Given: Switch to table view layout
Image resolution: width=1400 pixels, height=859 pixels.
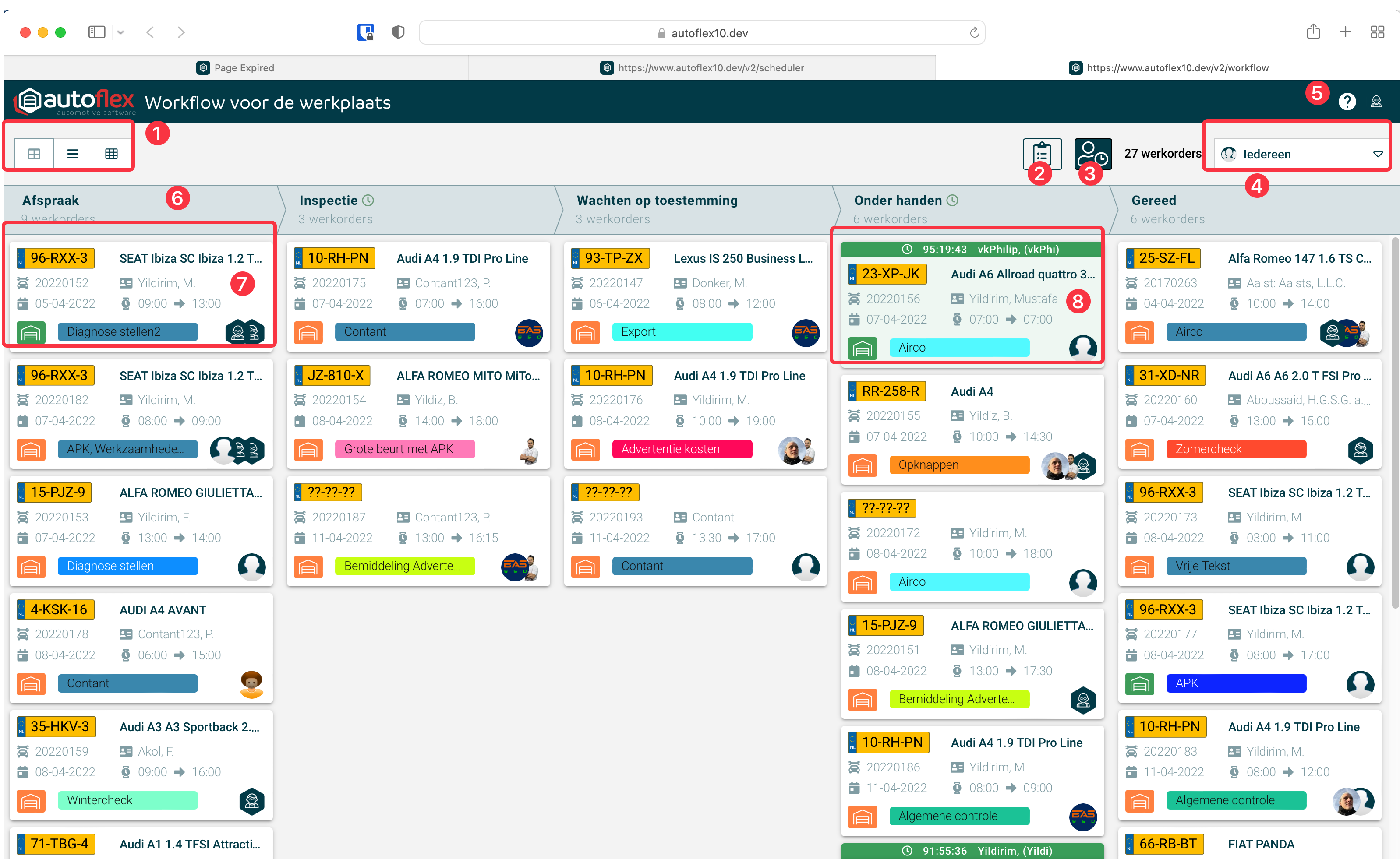Looking at the screenshot, I should click(111, 154).
